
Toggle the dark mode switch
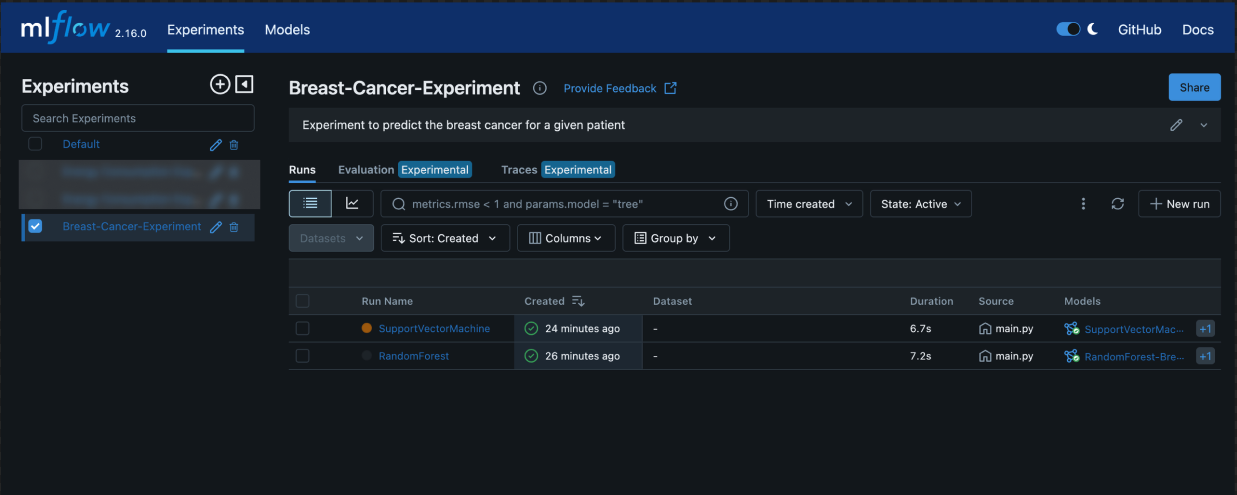(x=1068, y=30)
